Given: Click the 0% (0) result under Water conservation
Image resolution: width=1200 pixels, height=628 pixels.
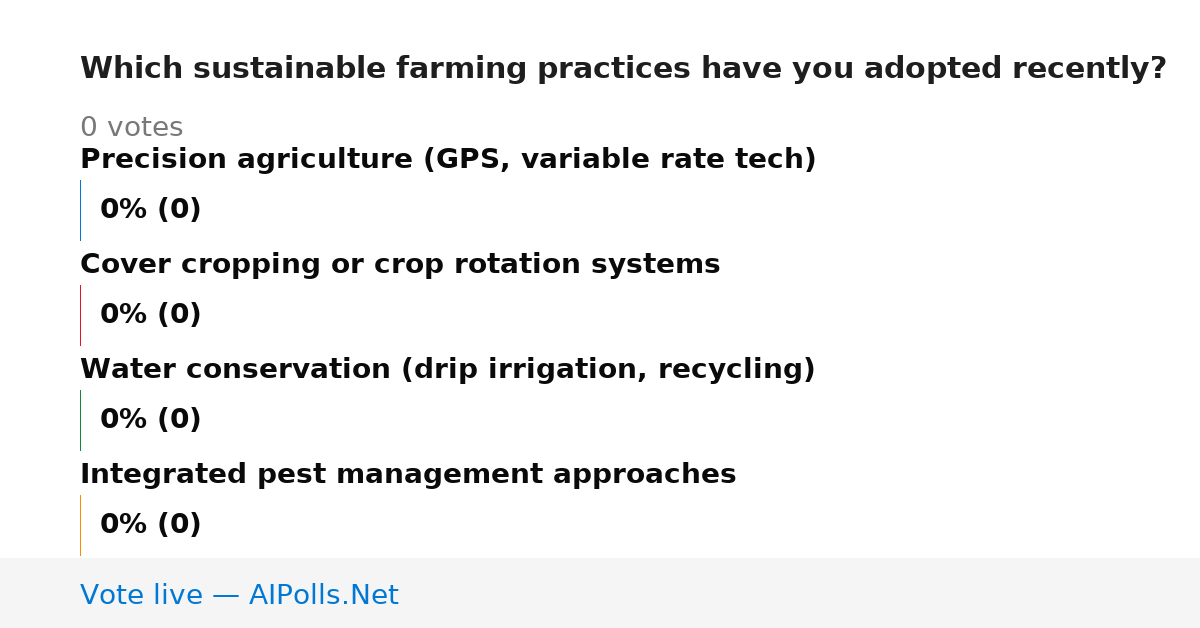Looking at the screenshot, I should pos(151,420).
